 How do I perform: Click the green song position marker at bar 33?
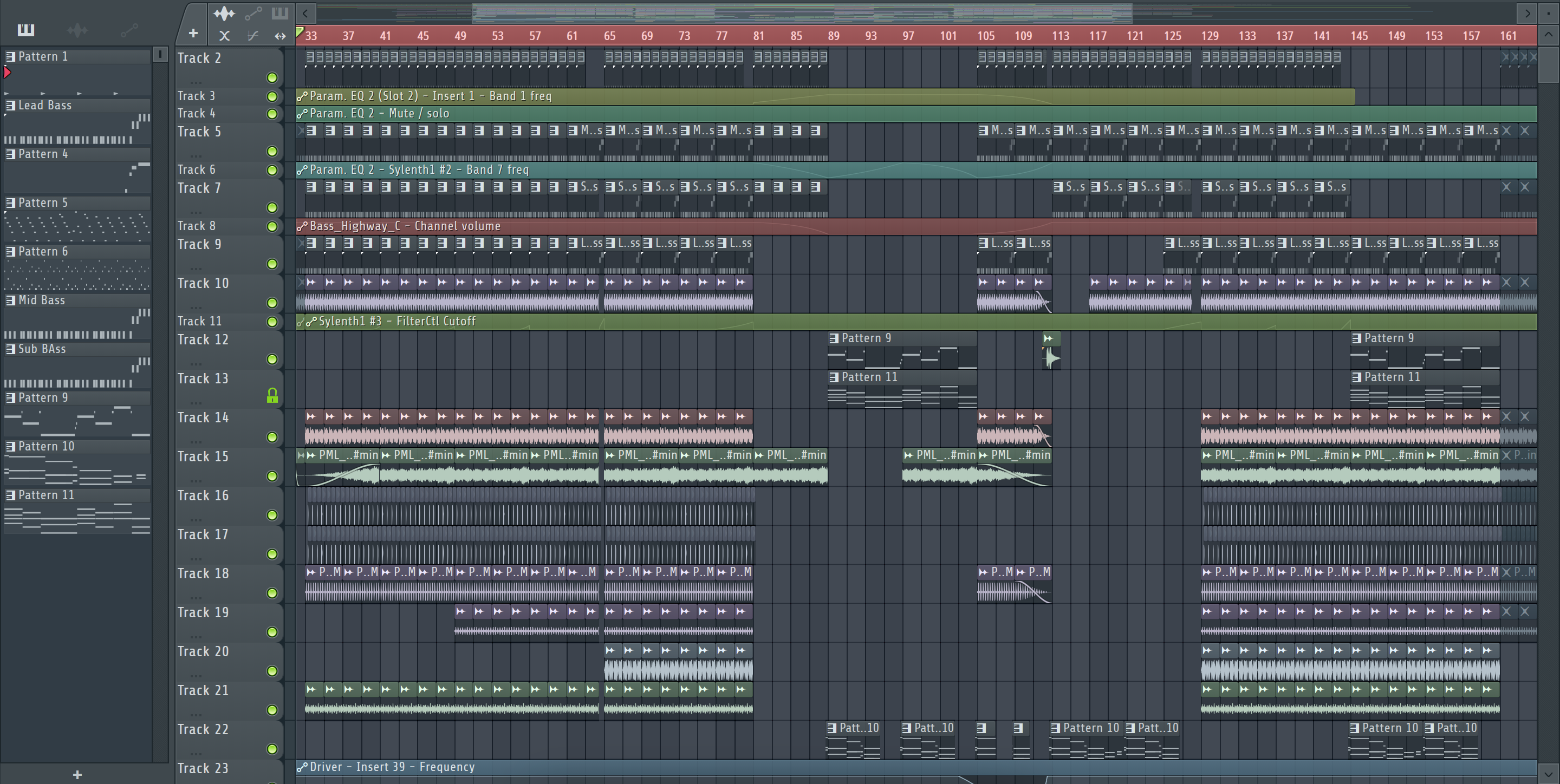point(299,31)
